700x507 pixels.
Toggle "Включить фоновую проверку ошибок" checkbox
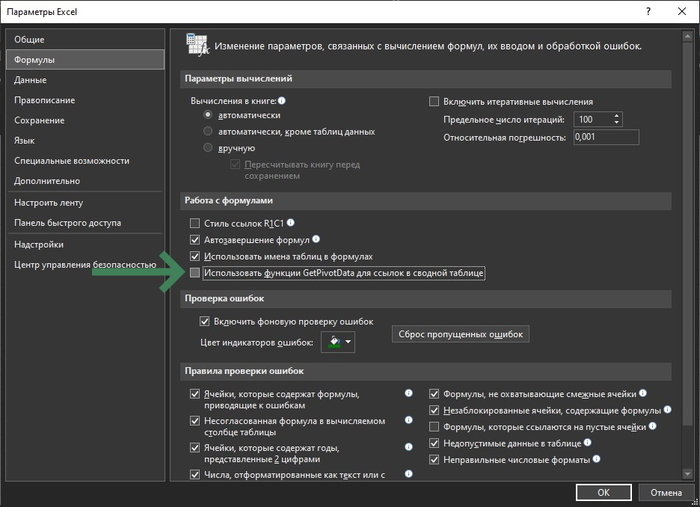point(204,322)
